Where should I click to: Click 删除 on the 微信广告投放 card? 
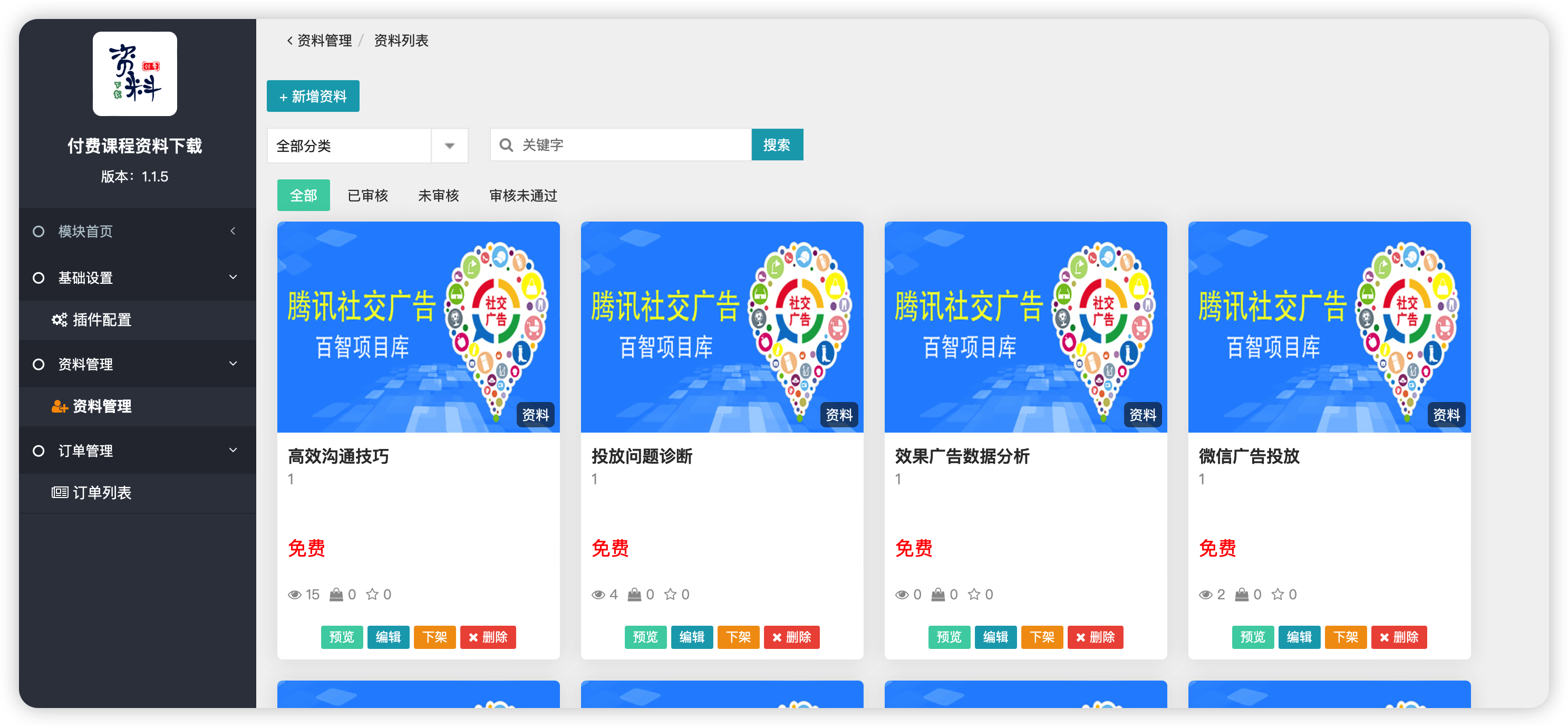tap(1398, 637)
